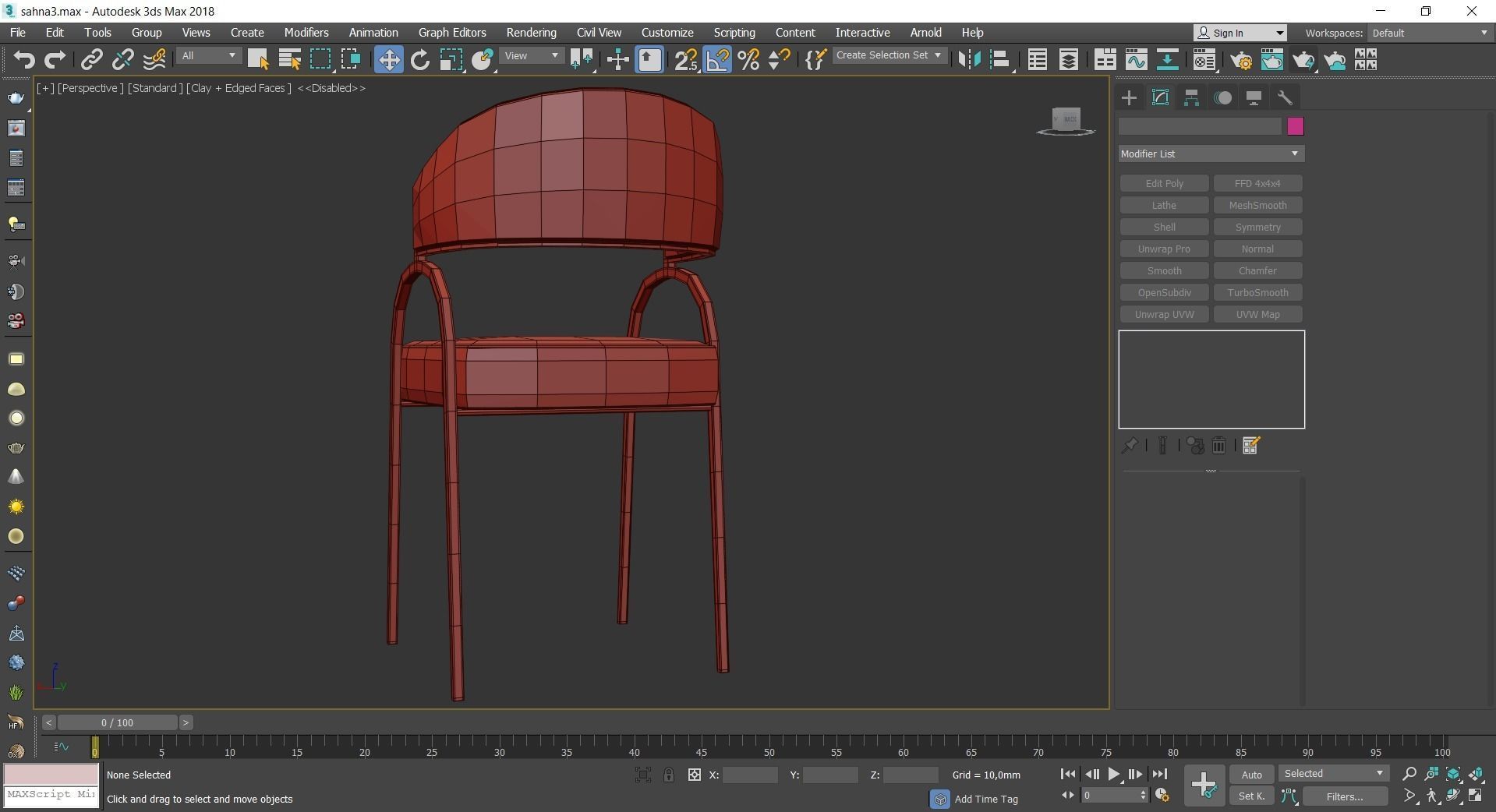Click the Redo arrow icon

pyautogui.click(x=55, y=60)
